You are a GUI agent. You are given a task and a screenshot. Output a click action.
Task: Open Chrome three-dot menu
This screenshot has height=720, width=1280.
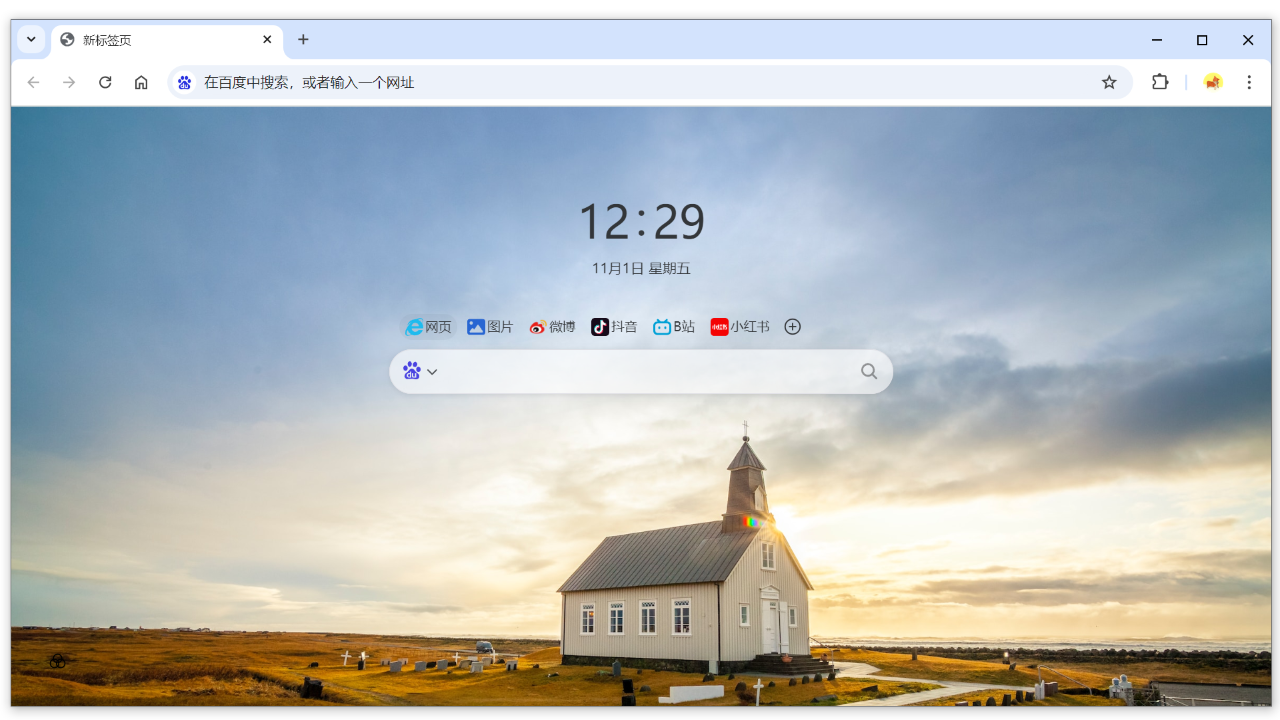(x=1249, y=82)
